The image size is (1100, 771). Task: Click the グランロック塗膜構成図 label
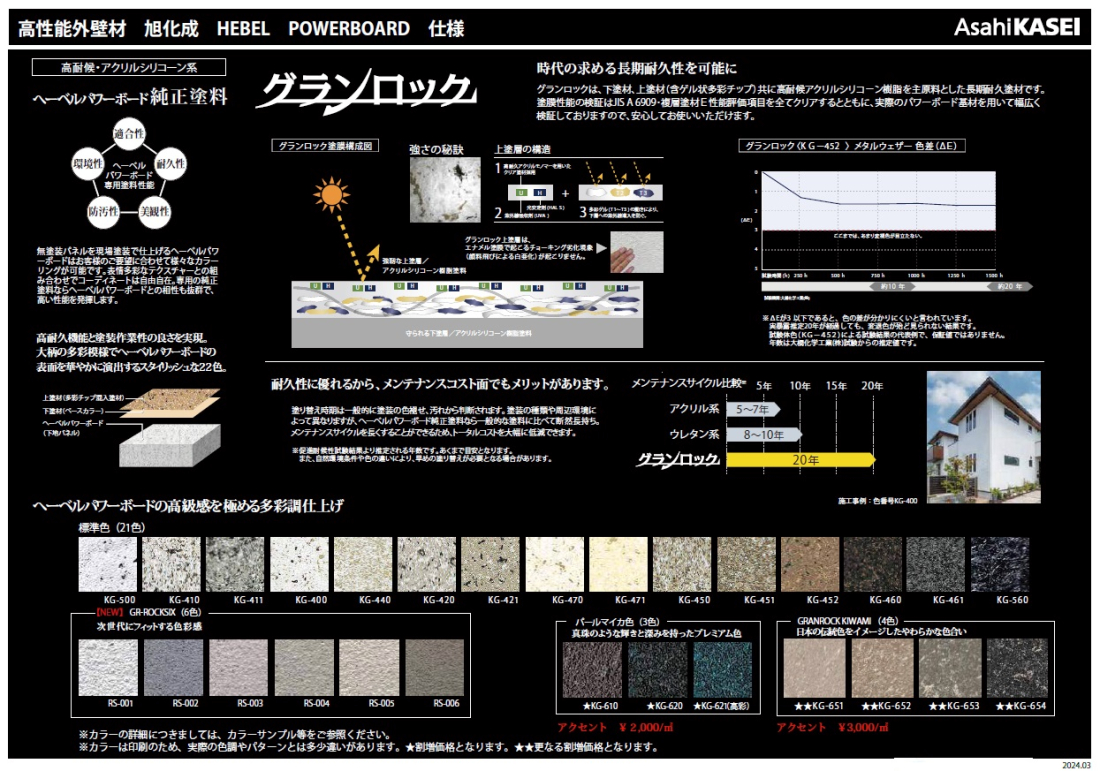coord(326,146)
